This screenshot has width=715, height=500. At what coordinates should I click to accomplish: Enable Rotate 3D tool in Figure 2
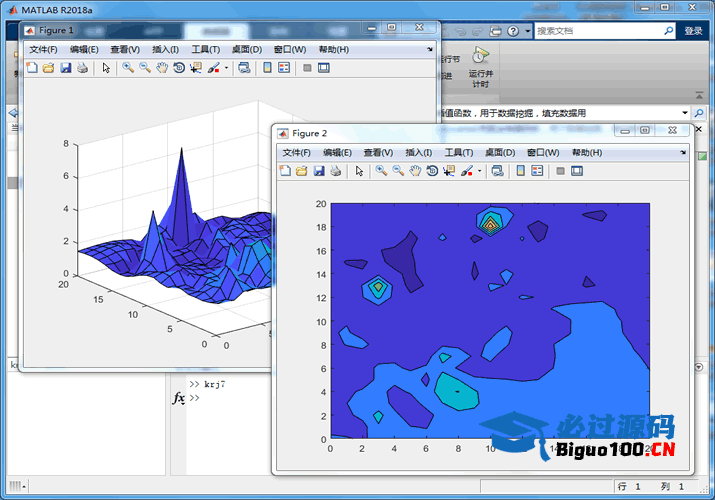[x=433, y=171]
